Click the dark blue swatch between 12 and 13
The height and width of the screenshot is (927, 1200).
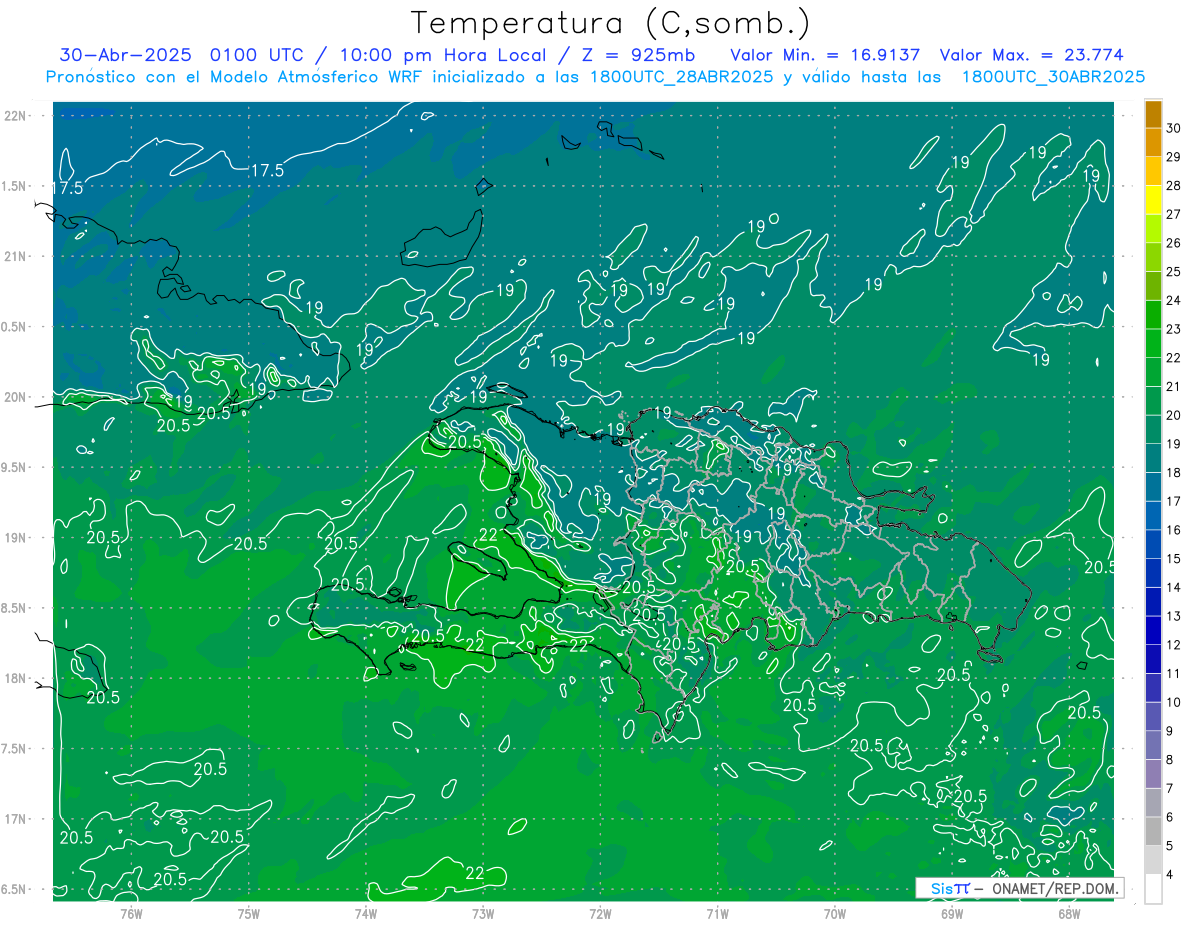click(1153, 631)
